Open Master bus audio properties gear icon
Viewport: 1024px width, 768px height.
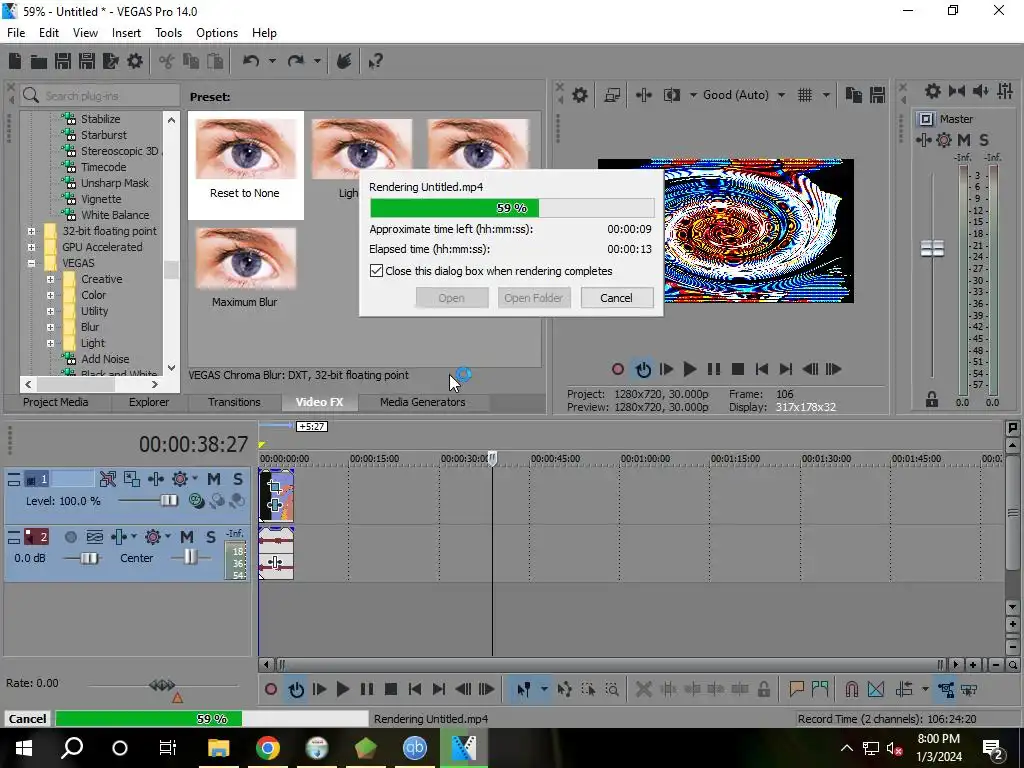click(x=933, y=91)
